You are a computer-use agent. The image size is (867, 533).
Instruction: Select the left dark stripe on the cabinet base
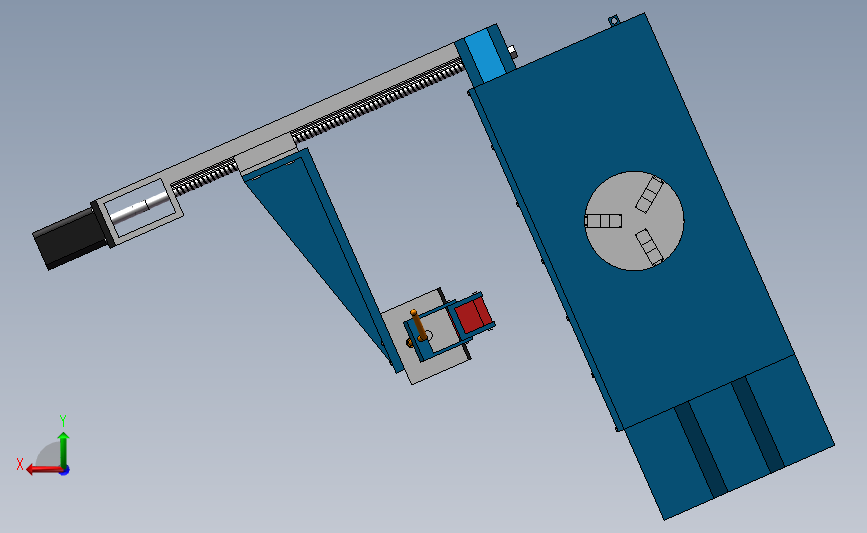(x=701, y=451)
